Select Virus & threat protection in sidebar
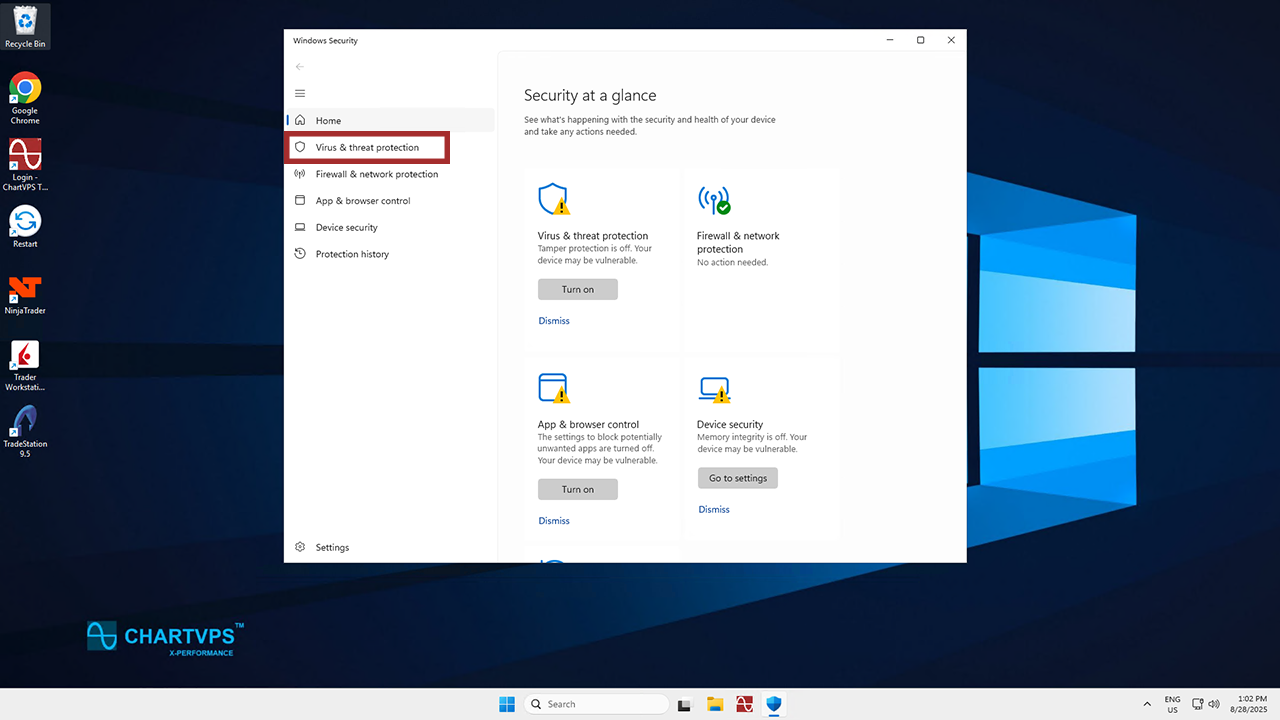Screen dimensions: 1280x720 (367, 148)
